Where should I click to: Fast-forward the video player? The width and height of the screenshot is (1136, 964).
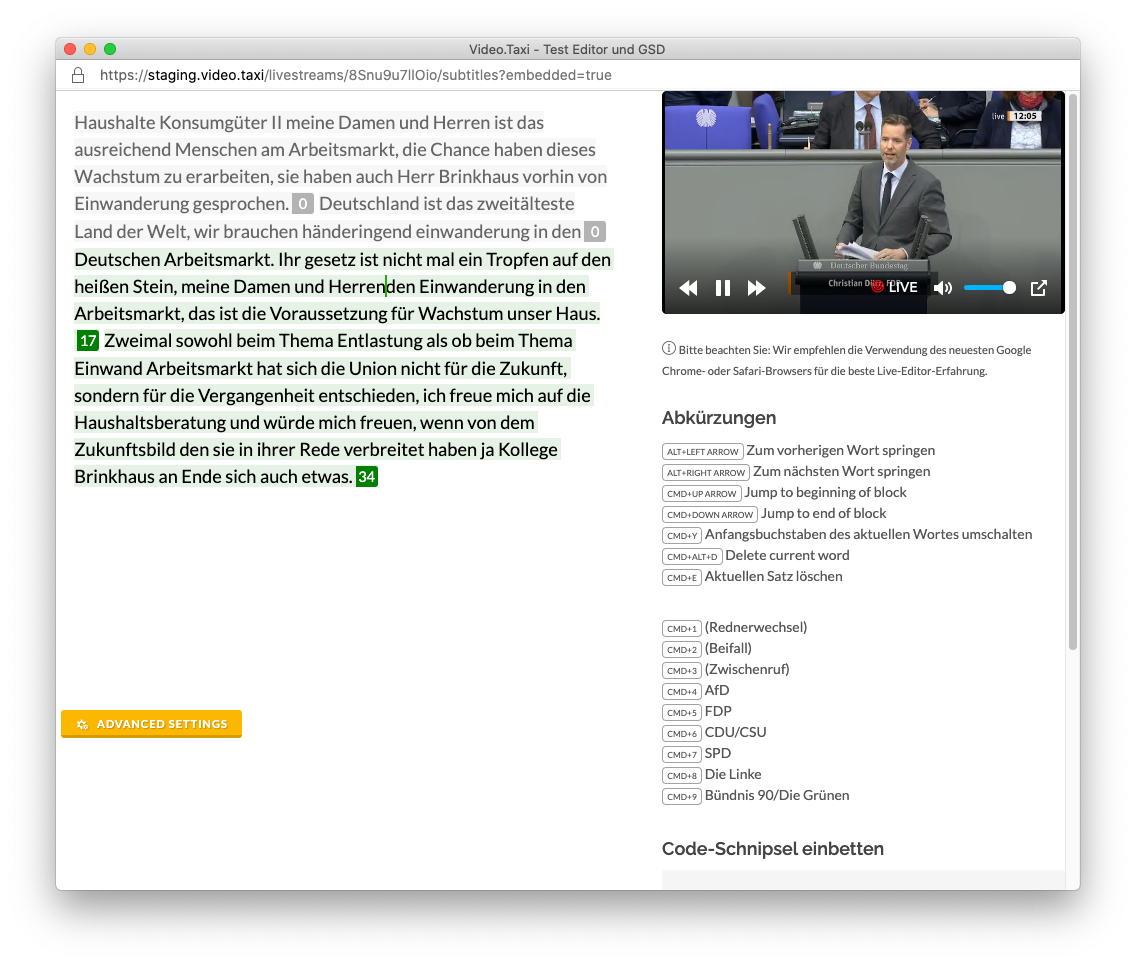[756, 288]
